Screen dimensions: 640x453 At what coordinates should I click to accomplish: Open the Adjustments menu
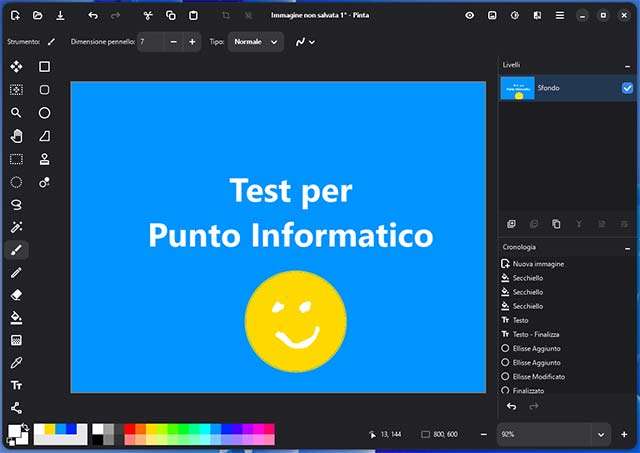(x=515, y=16)
